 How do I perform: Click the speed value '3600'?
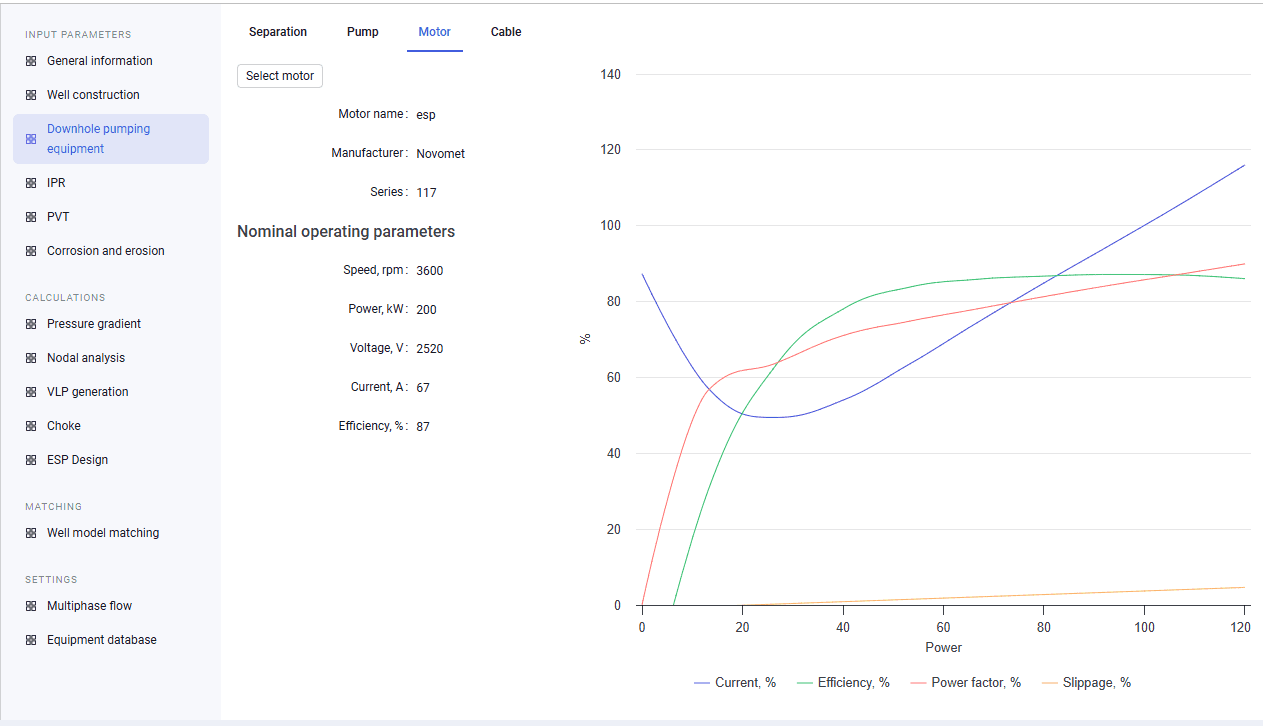[430, 271]
